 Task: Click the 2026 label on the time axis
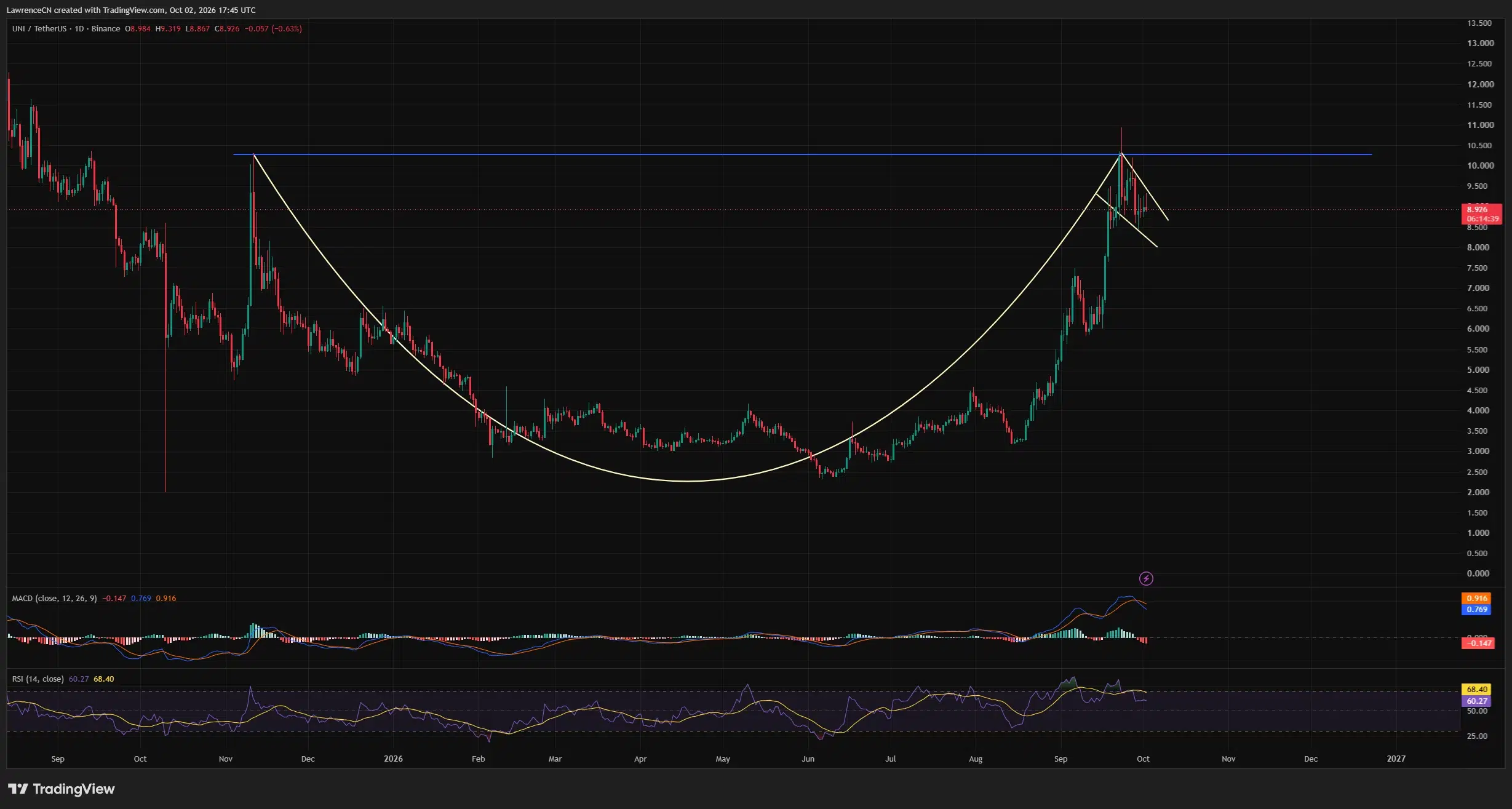(x=393, y=759)
